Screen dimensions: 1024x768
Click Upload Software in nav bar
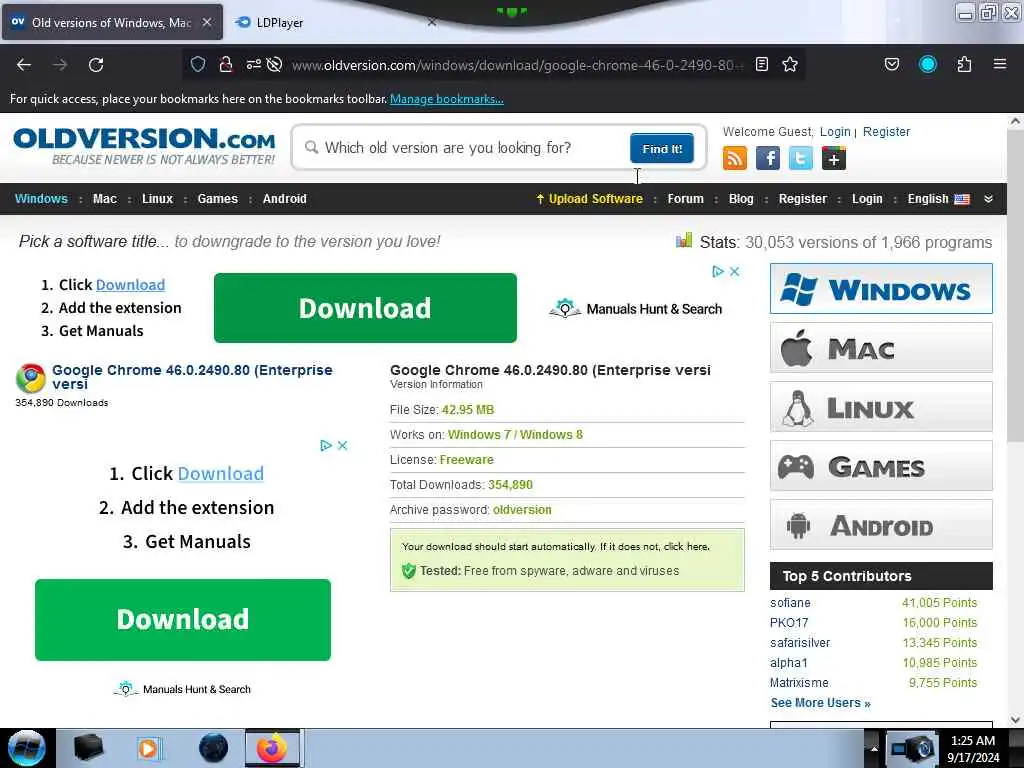(589, 199)
